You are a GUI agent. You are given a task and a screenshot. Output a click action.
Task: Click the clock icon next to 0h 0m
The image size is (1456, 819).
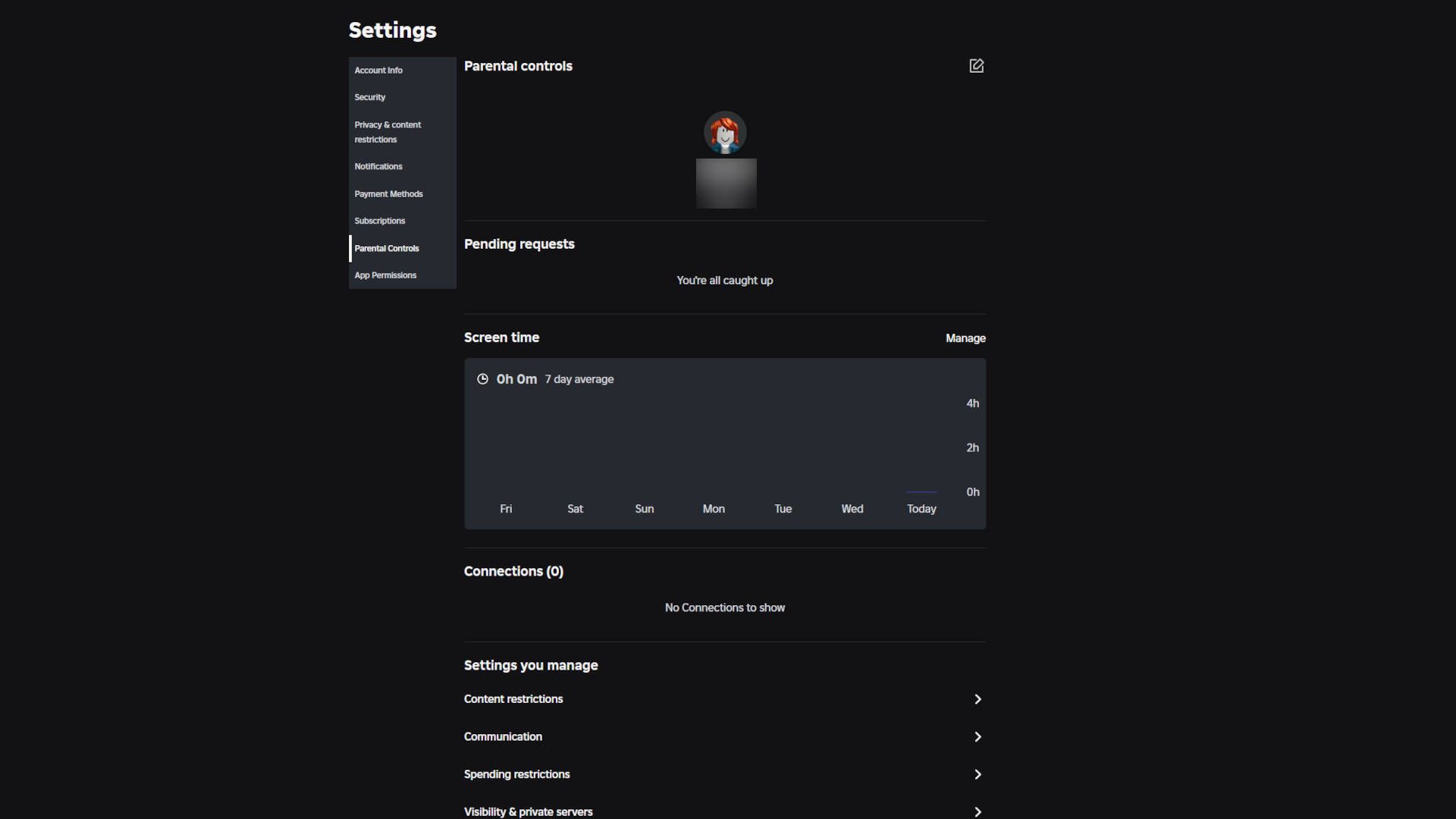[482, 379]
